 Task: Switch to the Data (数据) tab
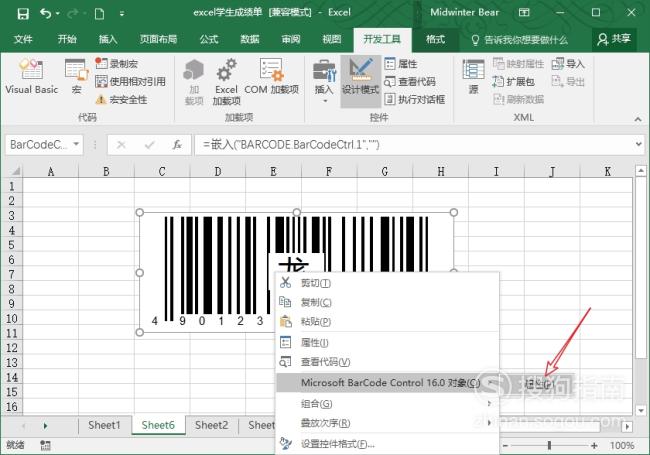(x=250, y=39)
